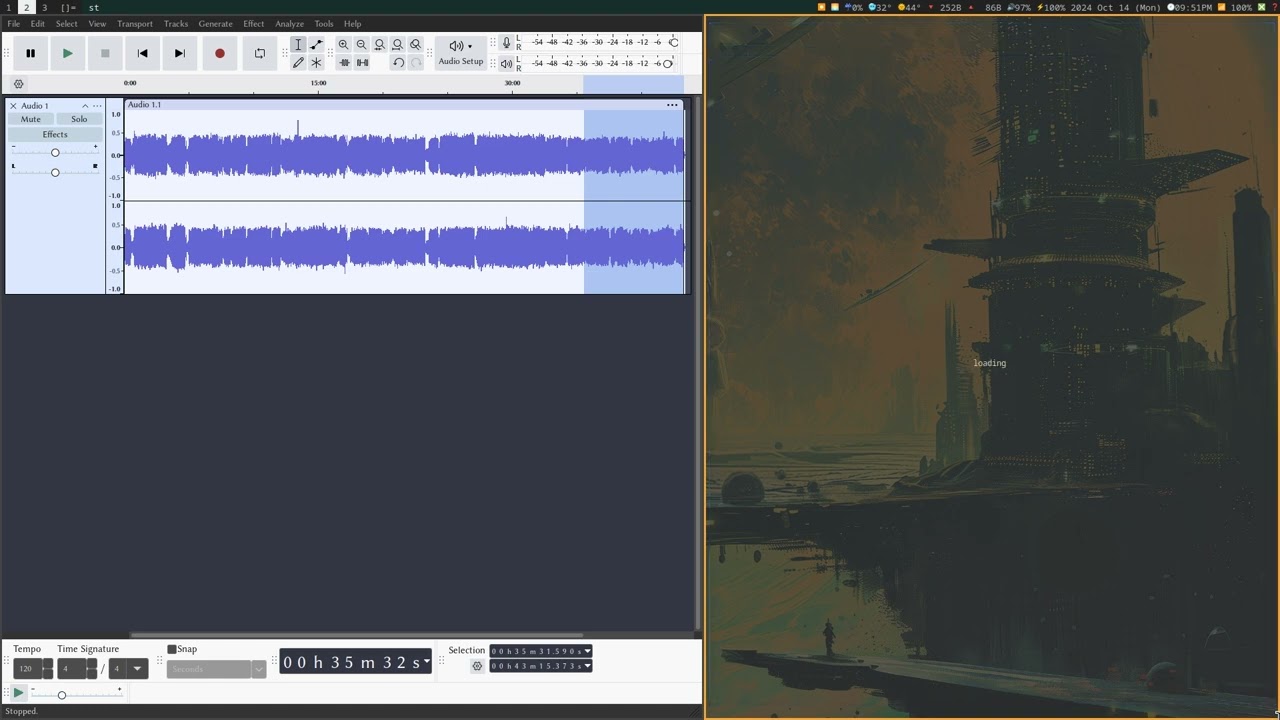Collapse the Audio 1 track

pos(85,106)
